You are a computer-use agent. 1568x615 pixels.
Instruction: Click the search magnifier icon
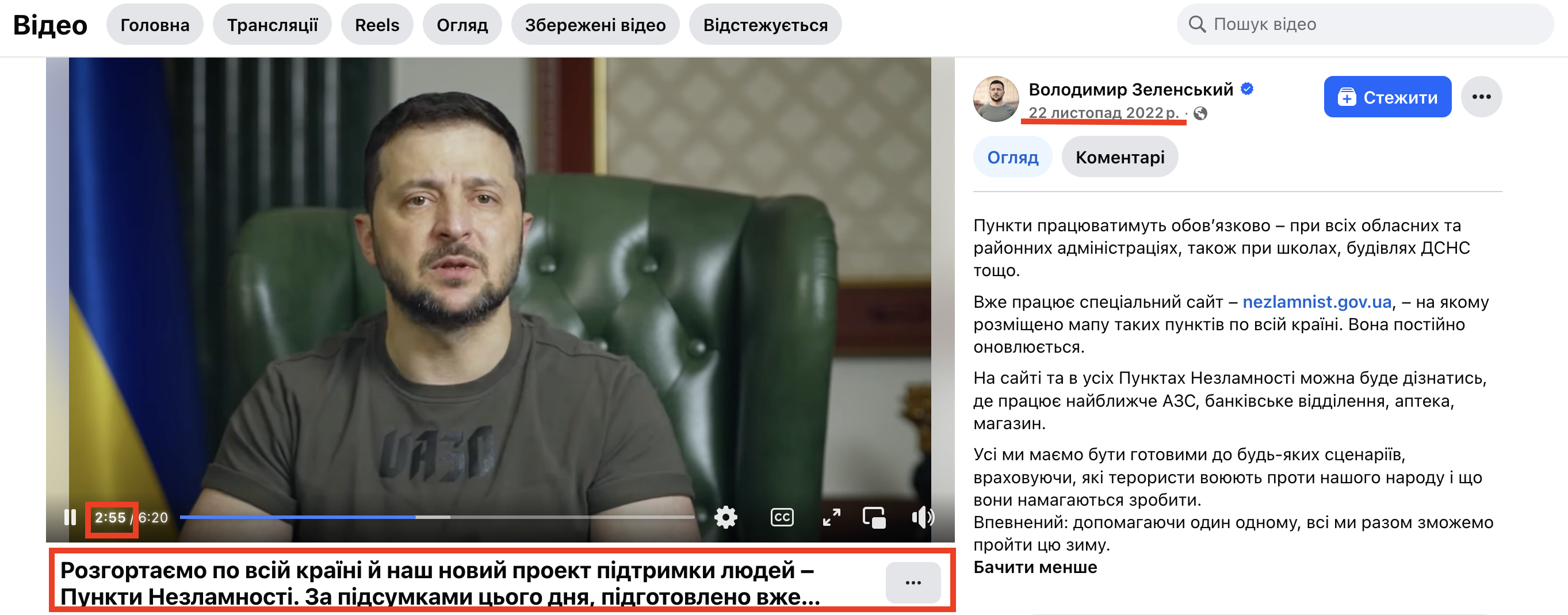point(1196,24)
